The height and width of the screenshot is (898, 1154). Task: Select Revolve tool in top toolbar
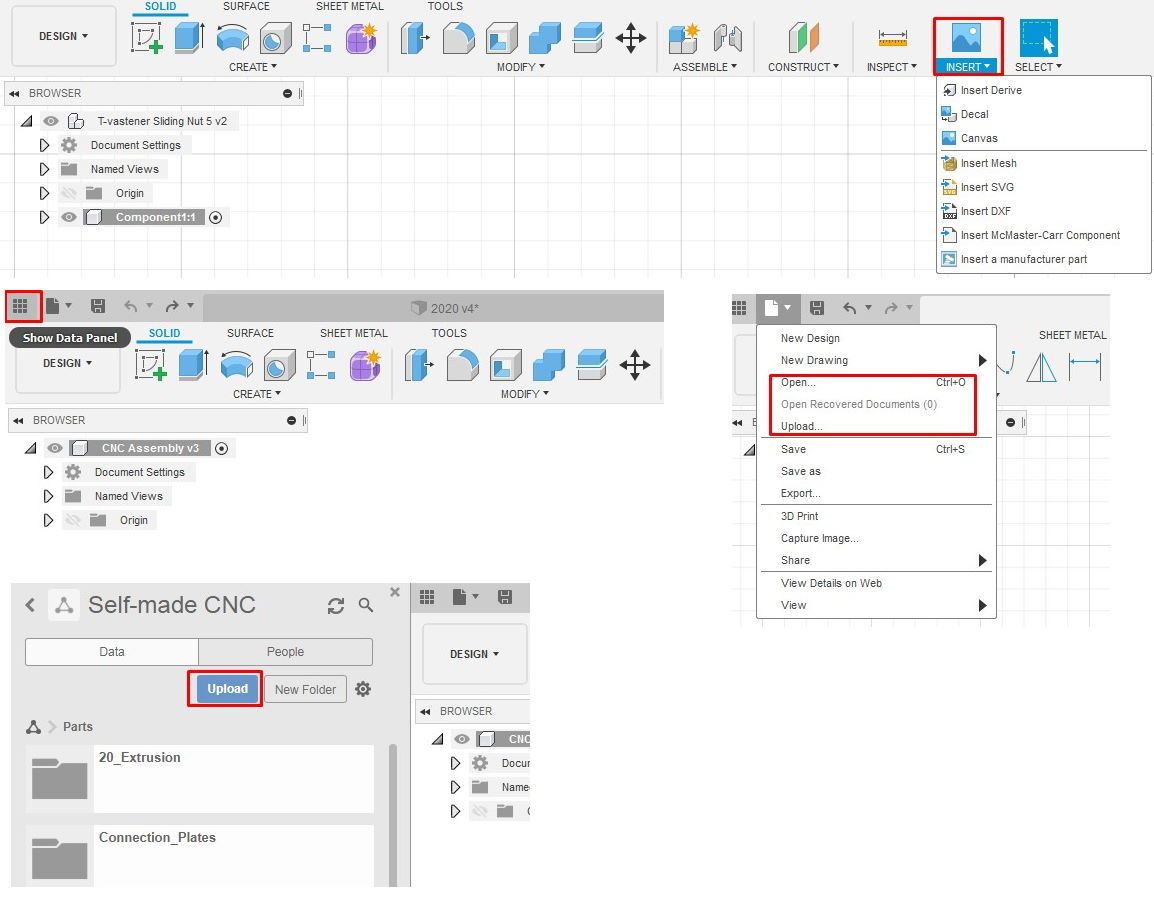233,38
